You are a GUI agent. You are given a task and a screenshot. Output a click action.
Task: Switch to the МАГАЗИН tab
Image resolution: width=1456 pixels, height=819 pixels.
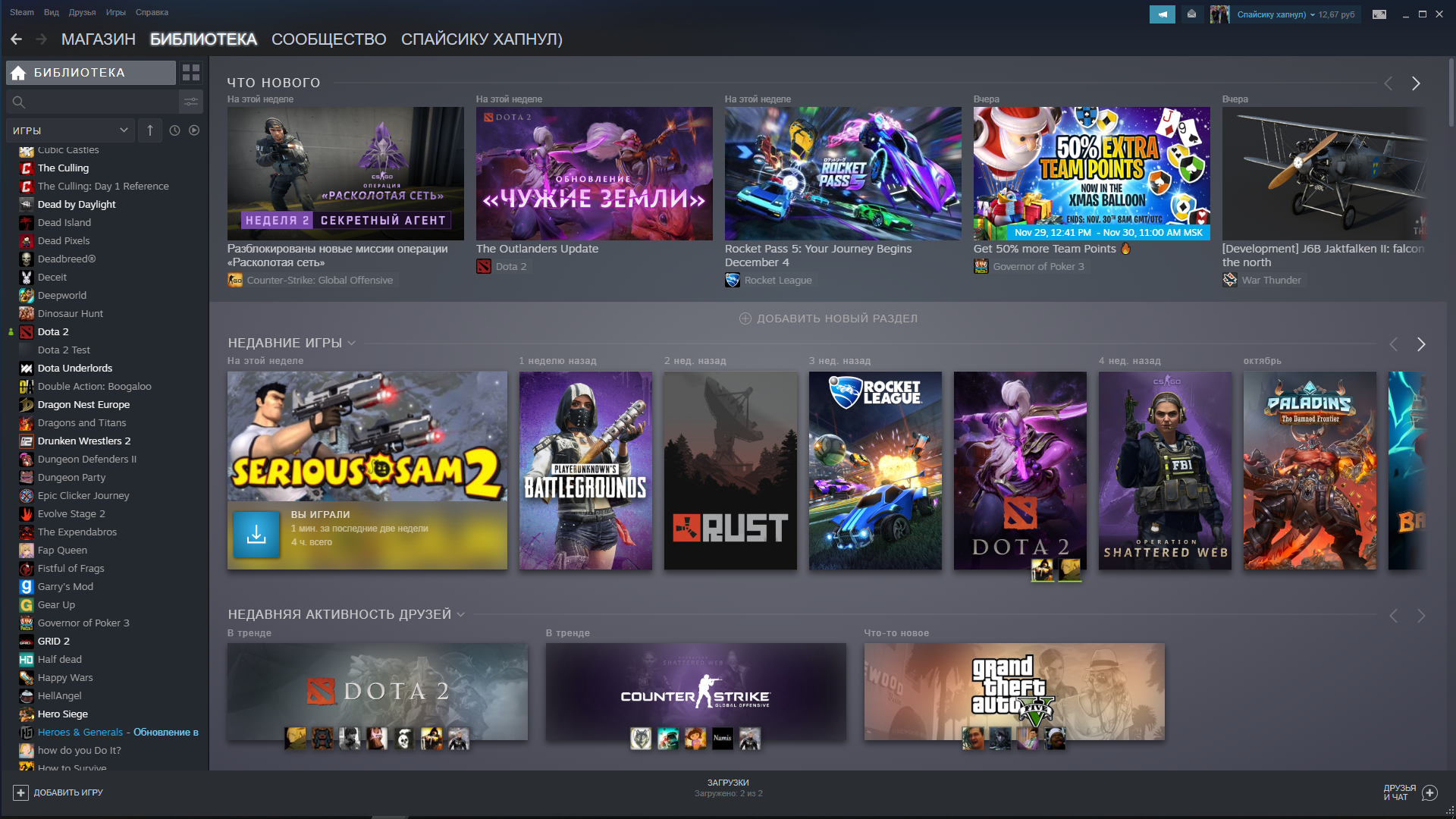tap(99, 39)
